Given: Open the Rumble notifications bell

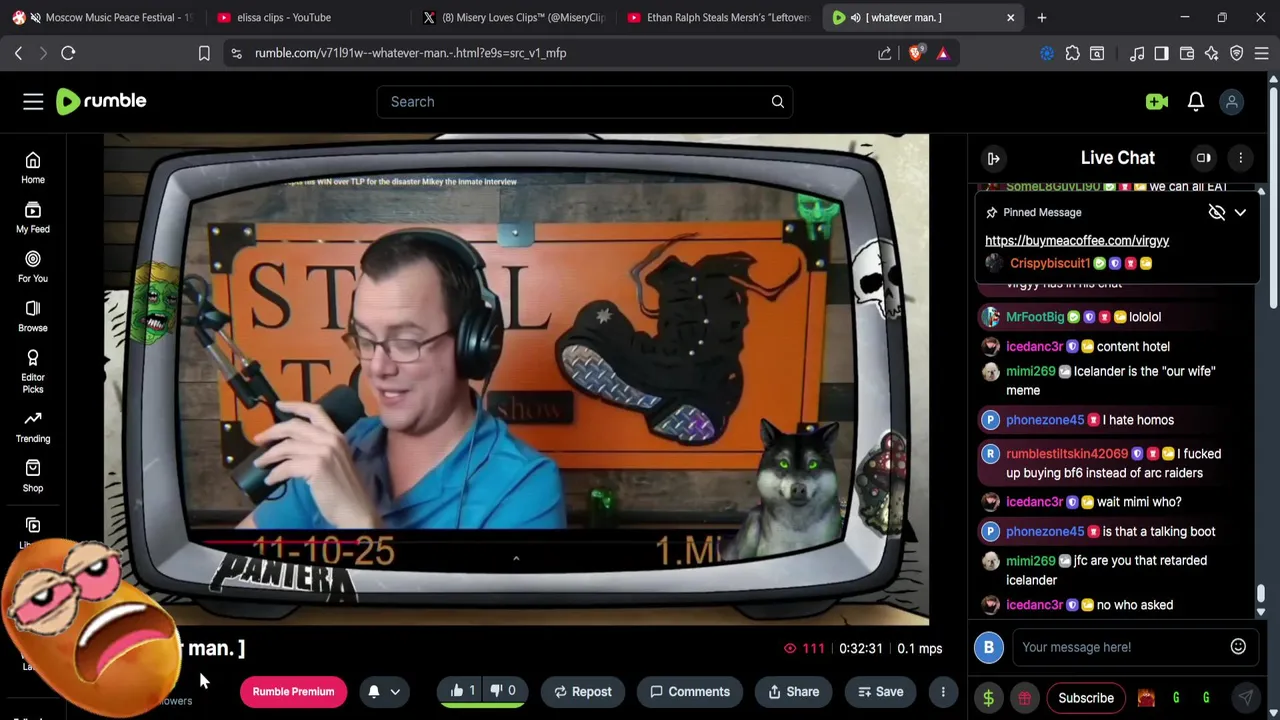Looking at the screenshot, I should tap(1195, 101).
